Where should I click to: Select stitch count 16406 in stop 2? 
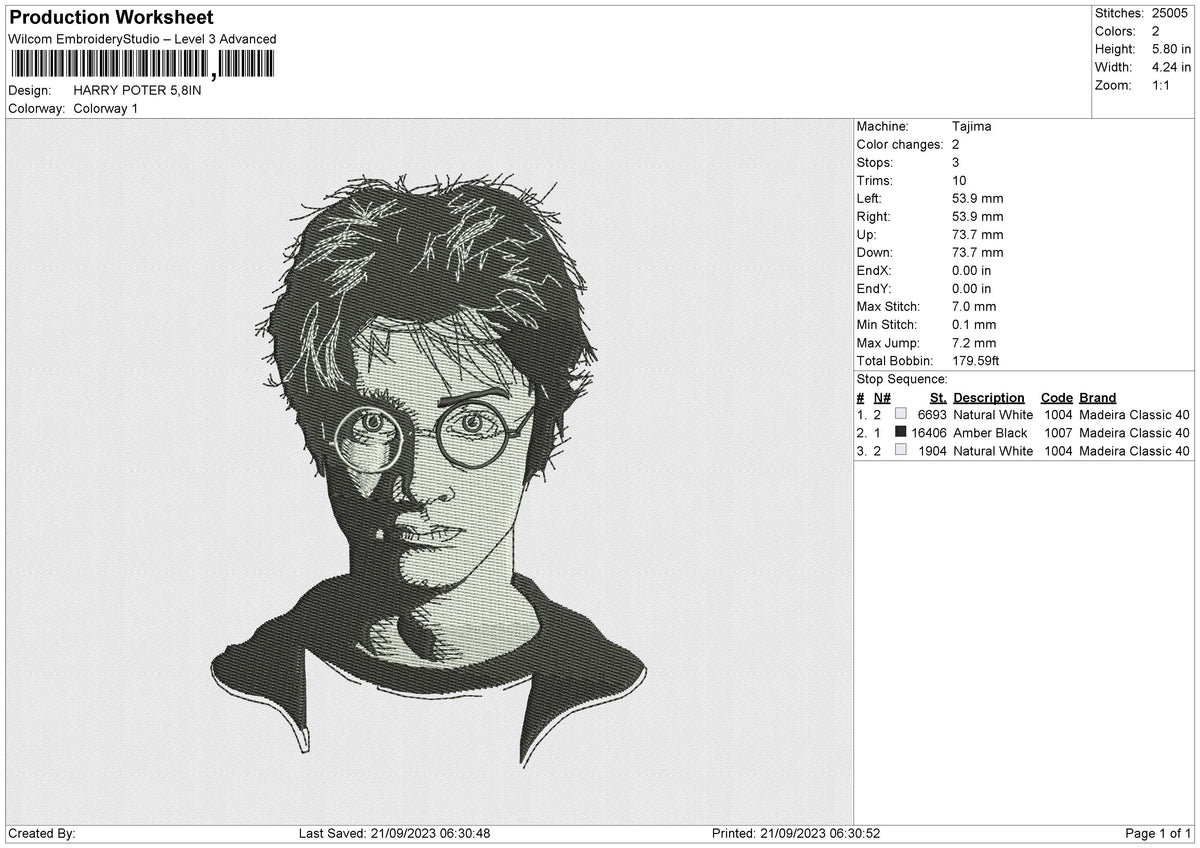[929, 433]
